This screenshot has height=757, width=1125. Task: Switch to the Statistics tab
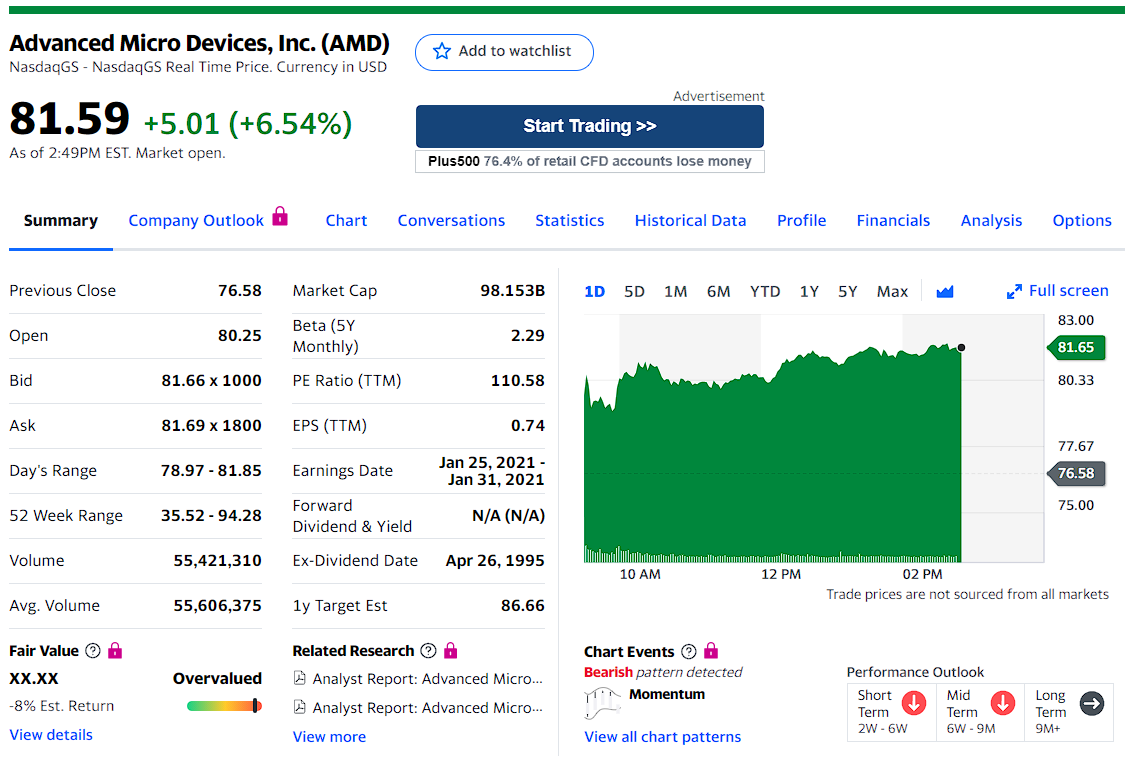[x=570, y=220]
